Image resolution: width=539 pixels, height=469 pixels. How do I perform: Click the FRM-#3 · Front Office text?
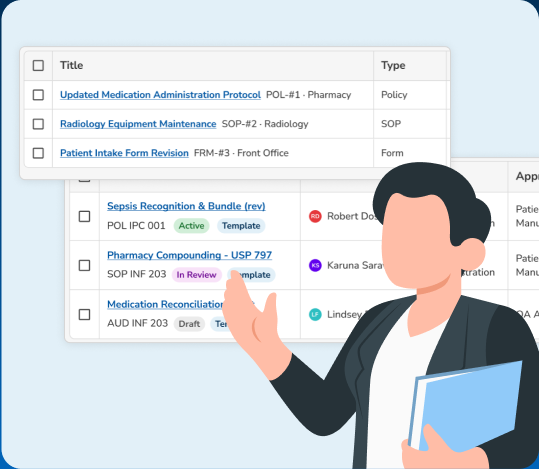tap(241, 153)
